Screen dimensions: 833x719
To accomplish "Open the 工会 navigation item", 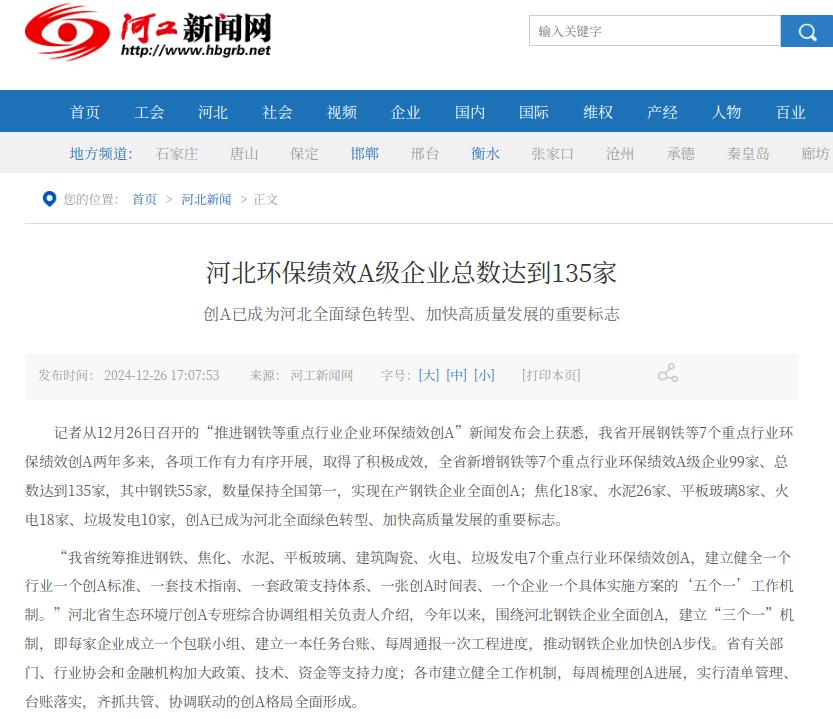I will pos(149,112).
